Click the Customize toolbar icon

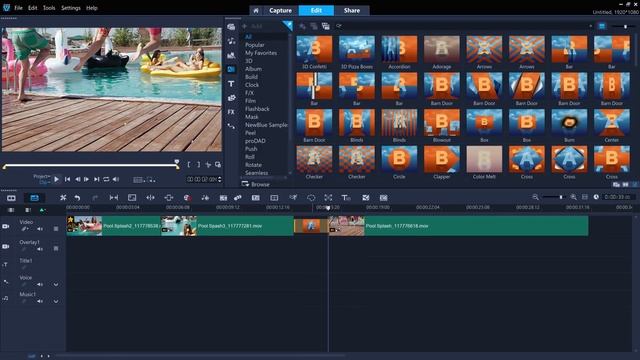63,198
